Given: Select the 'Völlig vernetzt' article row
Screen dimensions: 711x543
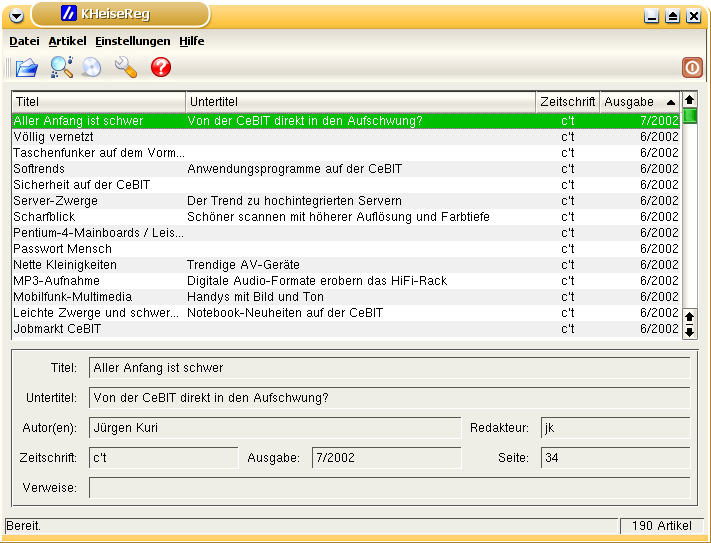Looking at the screenshot, I should 346,137.
